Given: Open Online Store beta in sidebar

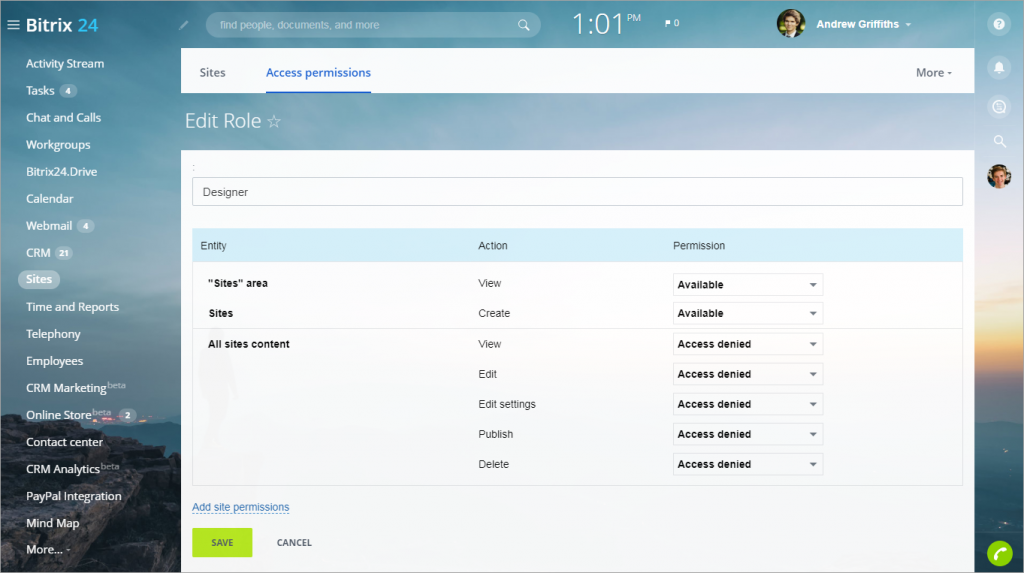Looking at the screenshot, I should pyautogui.click(x=68, y=415).
